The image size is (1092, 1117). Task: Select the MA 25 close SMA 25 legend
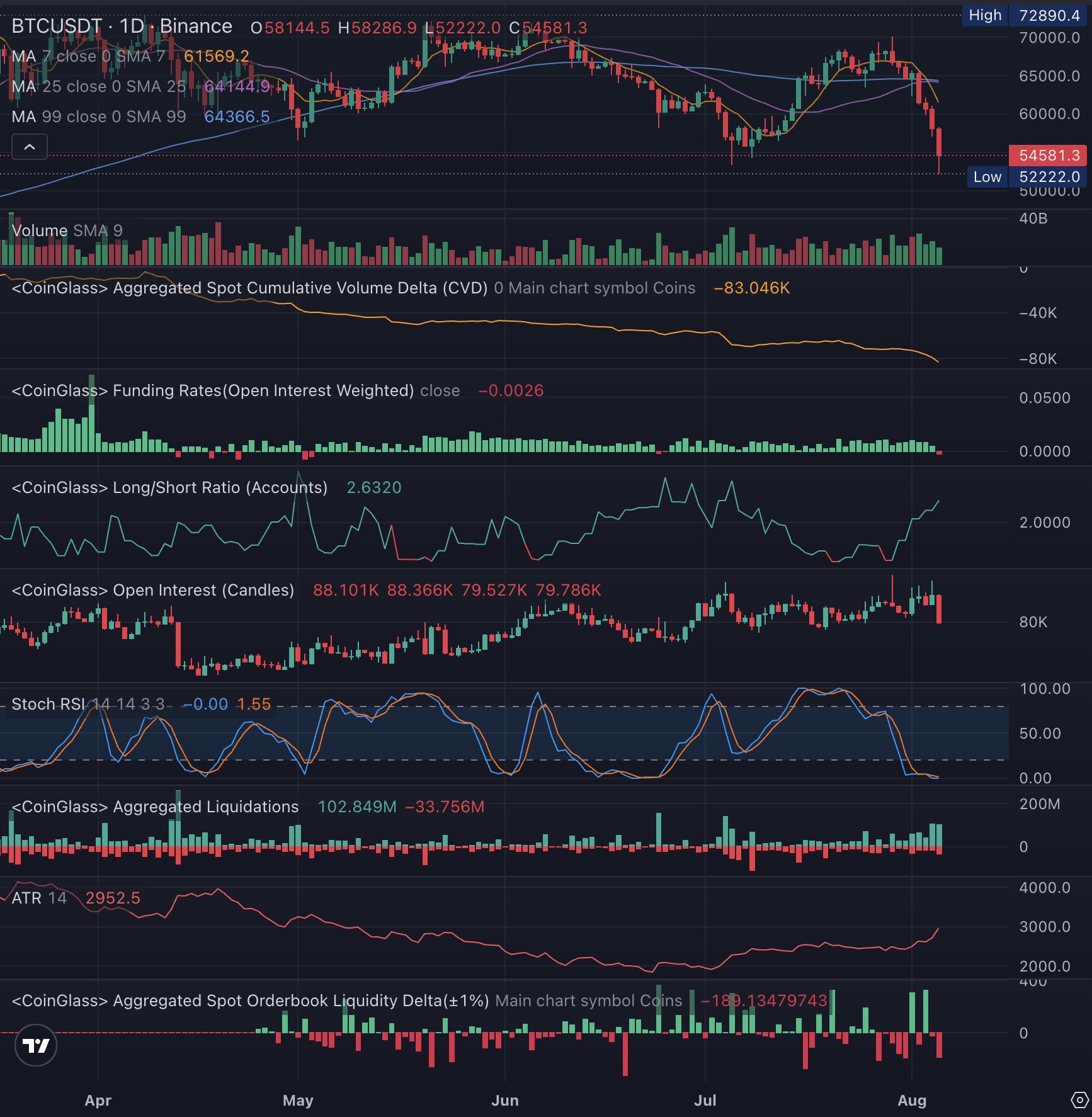pos(99,86)
